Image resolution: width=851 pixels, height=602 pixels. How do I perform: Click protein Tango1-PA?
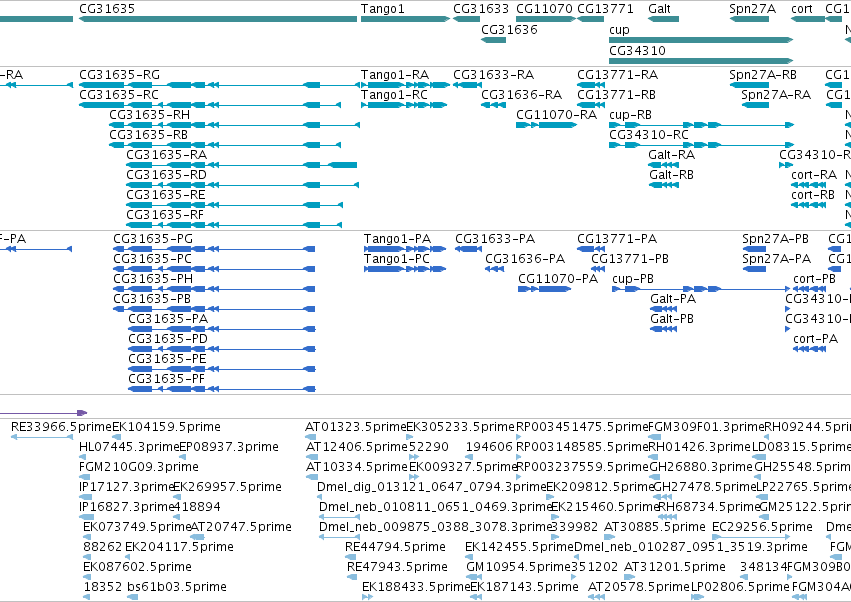tap(397, 239)
